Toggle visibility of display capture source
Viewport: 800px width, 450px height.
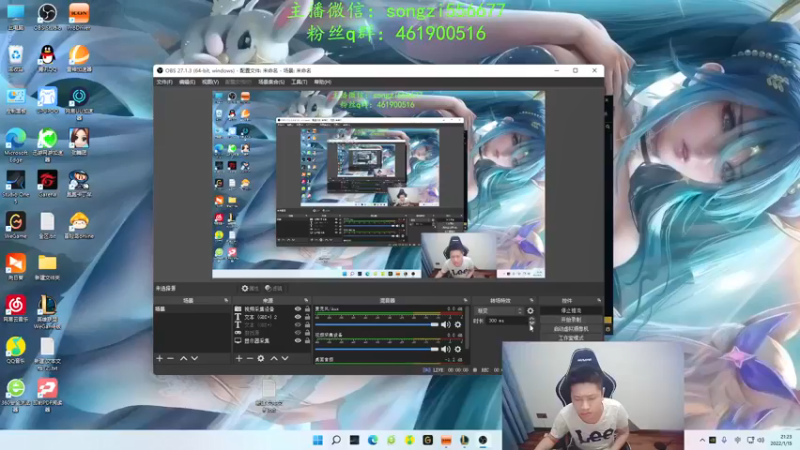pos(298,340)
